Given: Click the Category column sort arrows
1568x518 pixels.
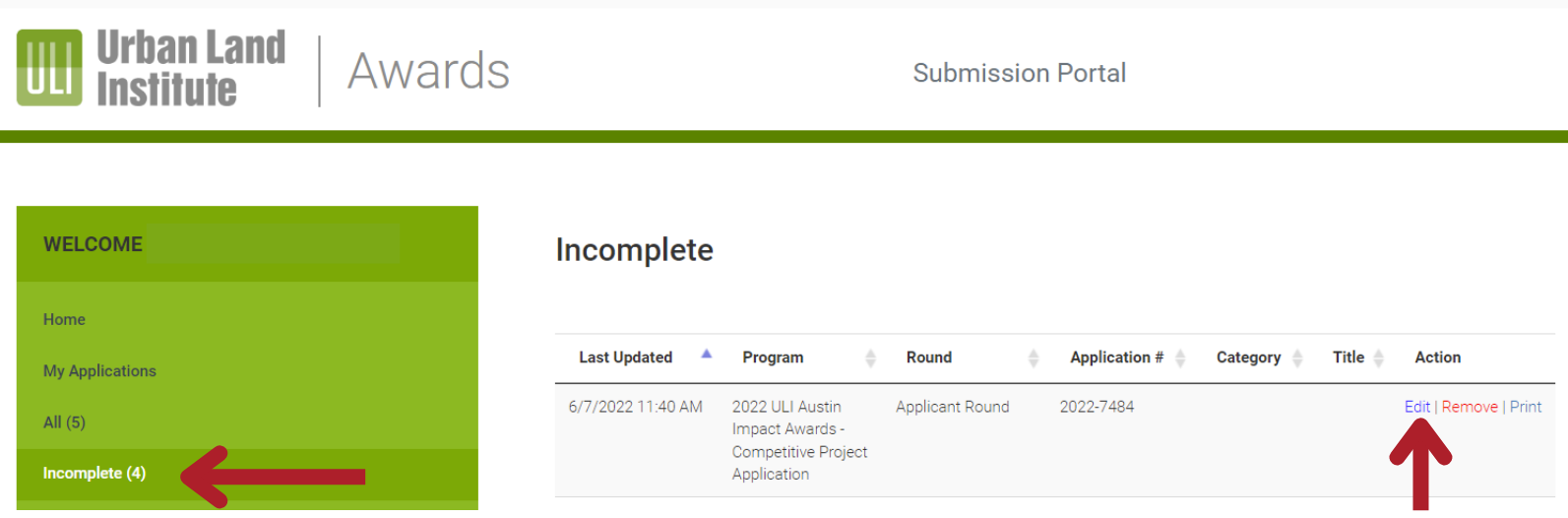Looking at the screenshot, I should coord(1297,358).
